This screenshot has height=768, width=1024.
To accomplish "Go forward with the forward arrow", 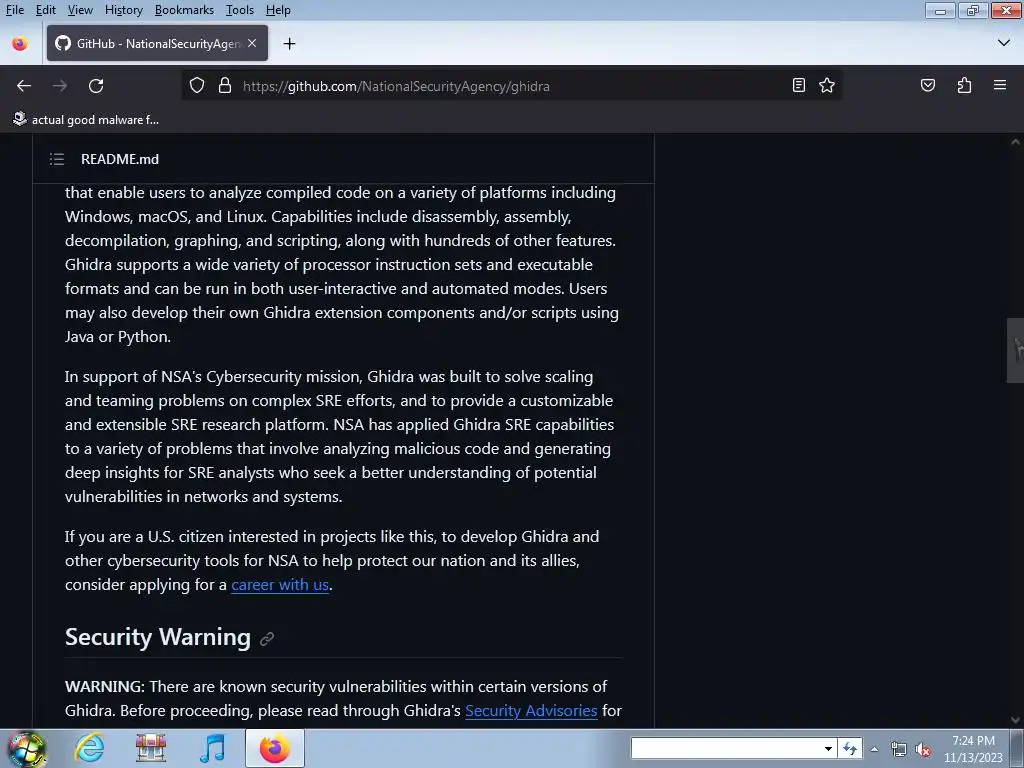I will tap(60, 86).
